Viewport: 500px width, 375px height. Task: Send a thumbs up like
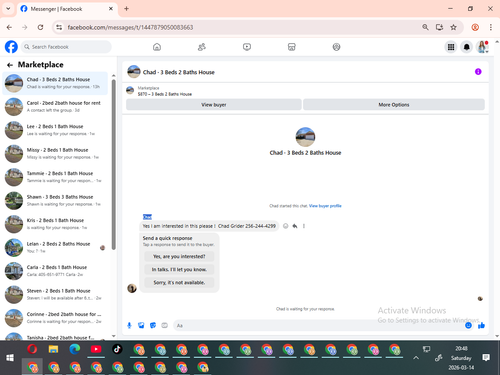tap(481, 325)
